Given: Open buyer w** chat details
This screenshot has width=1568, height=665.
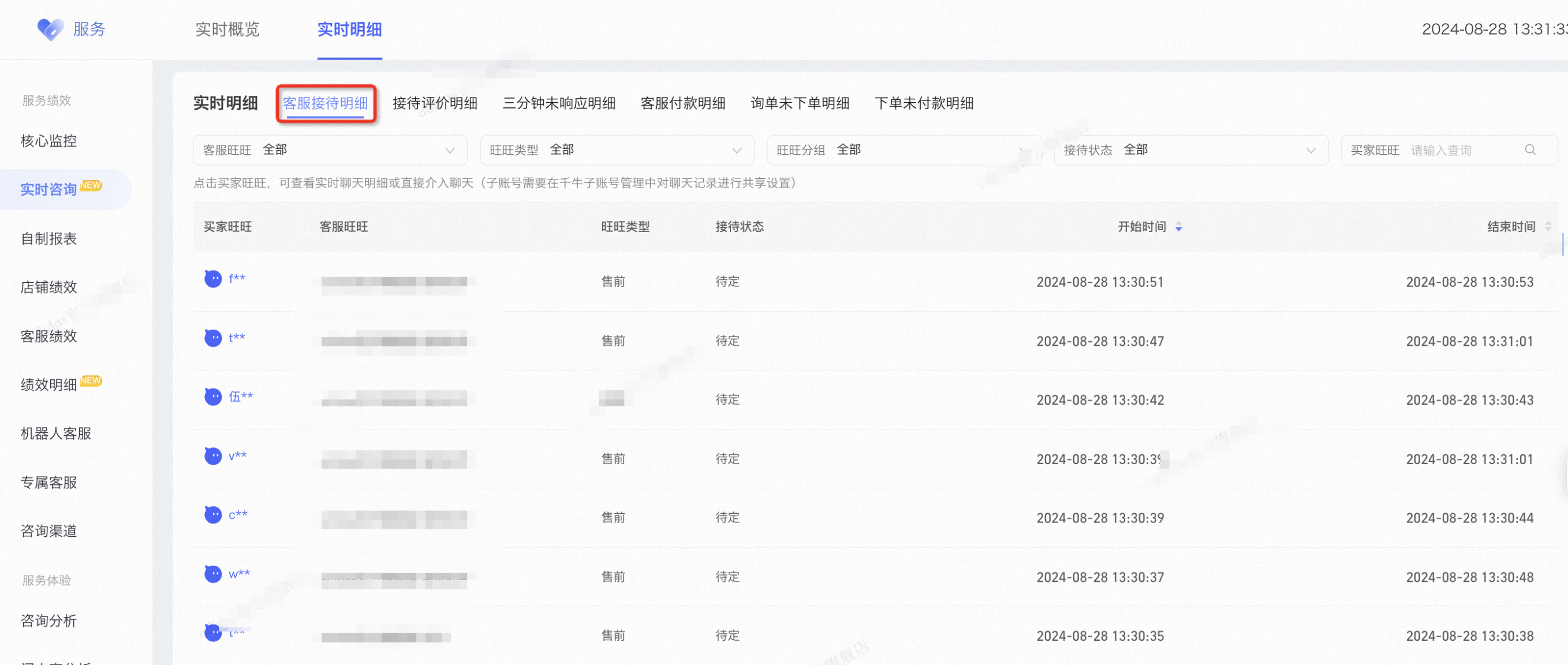Looking at the screenshot, I should click(239, 574).
